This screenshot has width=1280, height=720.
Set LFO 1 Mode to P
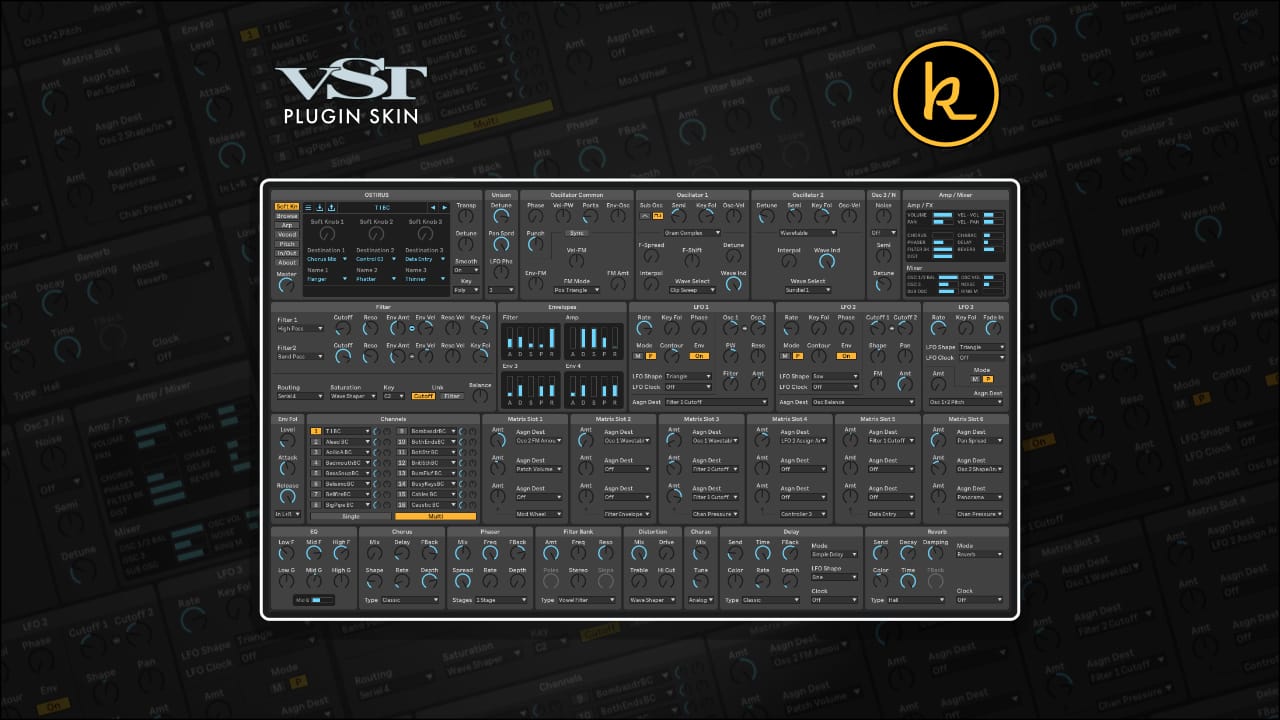(x=651, y=356)
